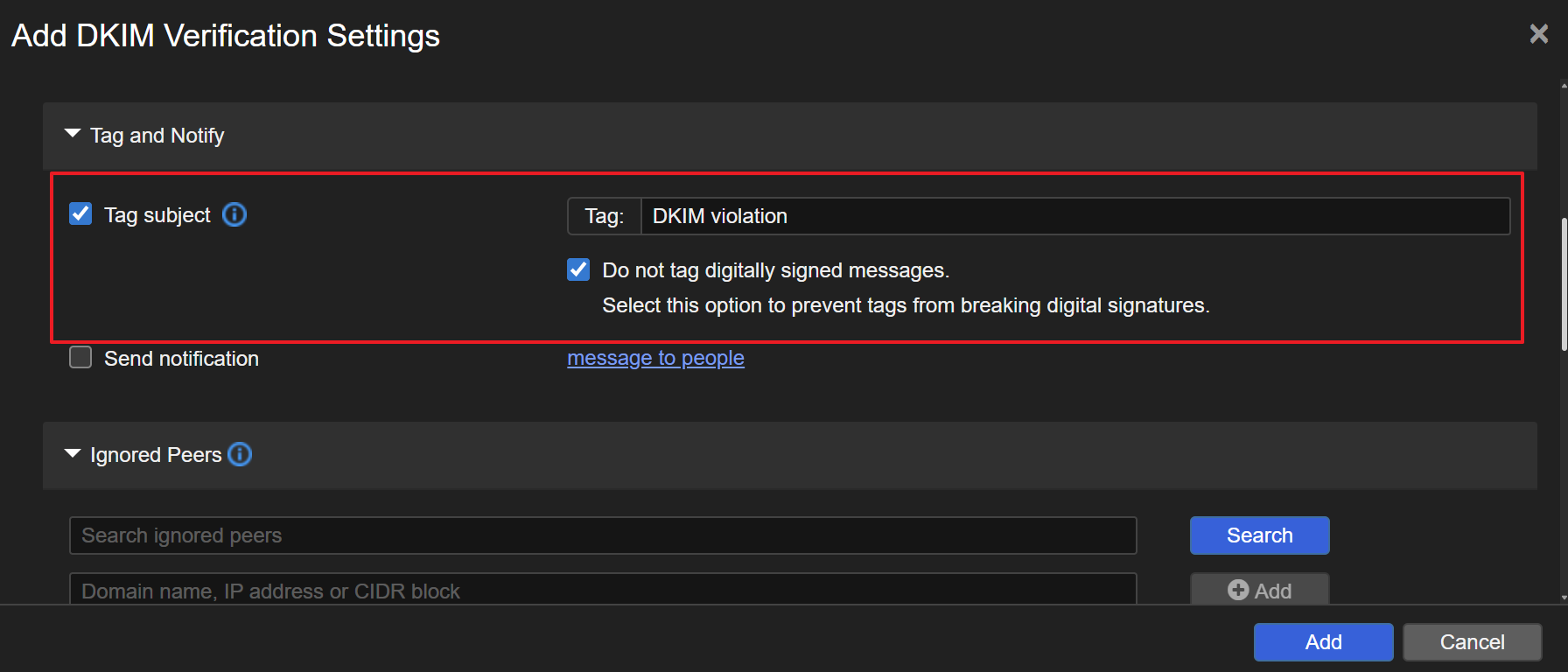Collapse the Tag and Notify triangle
The image size is (1568, 672).
click(x=73, y=135)
